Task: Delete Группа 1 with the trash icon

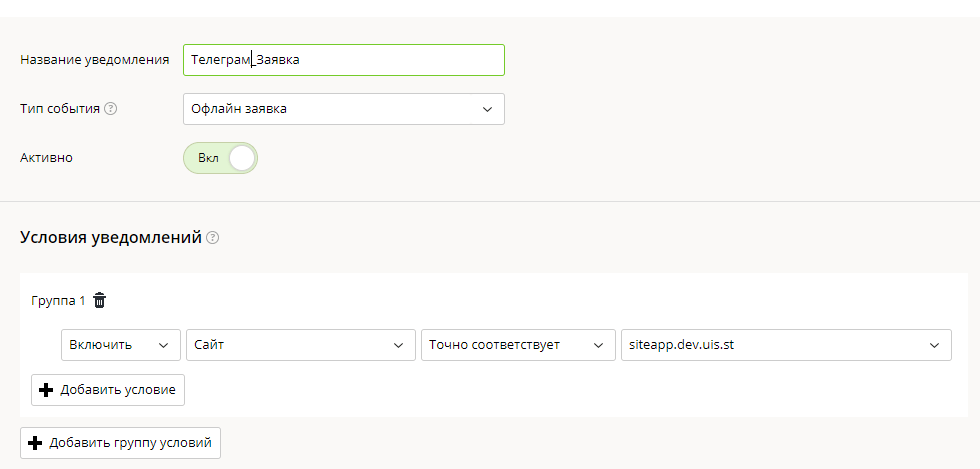Action: [99, 301]
